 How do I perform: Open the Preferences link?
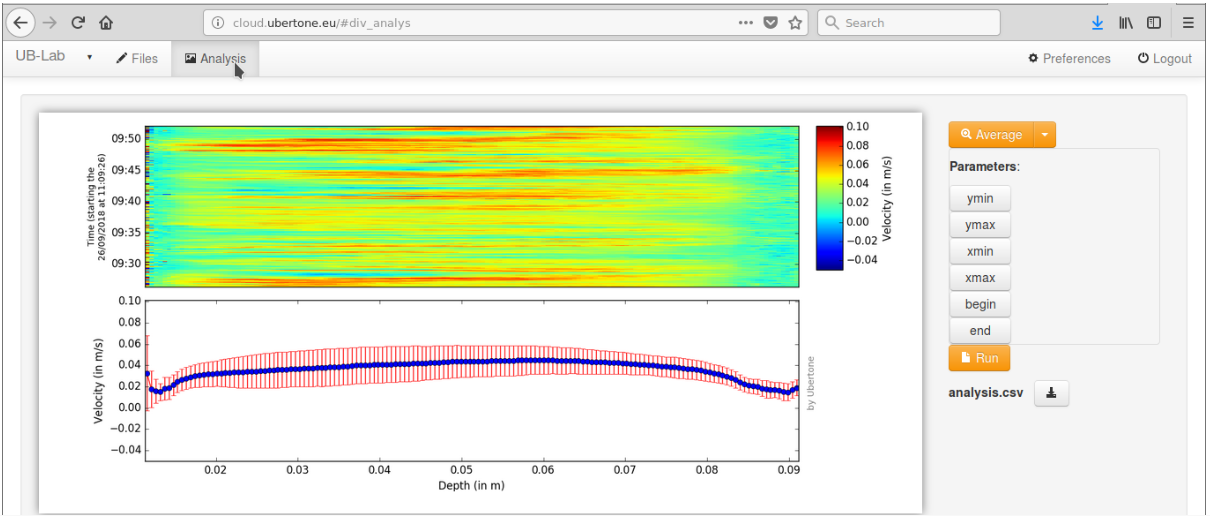click(x=1069, y=58)
